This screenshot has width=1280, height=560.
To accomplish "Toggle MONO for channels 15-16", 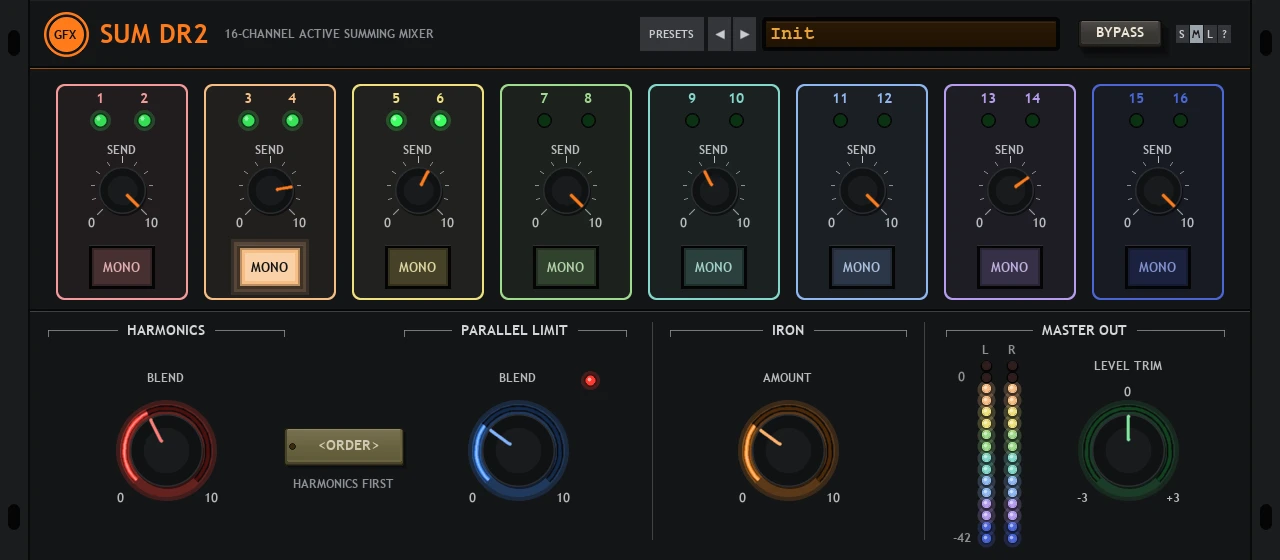I will (x=1157, y=267).
